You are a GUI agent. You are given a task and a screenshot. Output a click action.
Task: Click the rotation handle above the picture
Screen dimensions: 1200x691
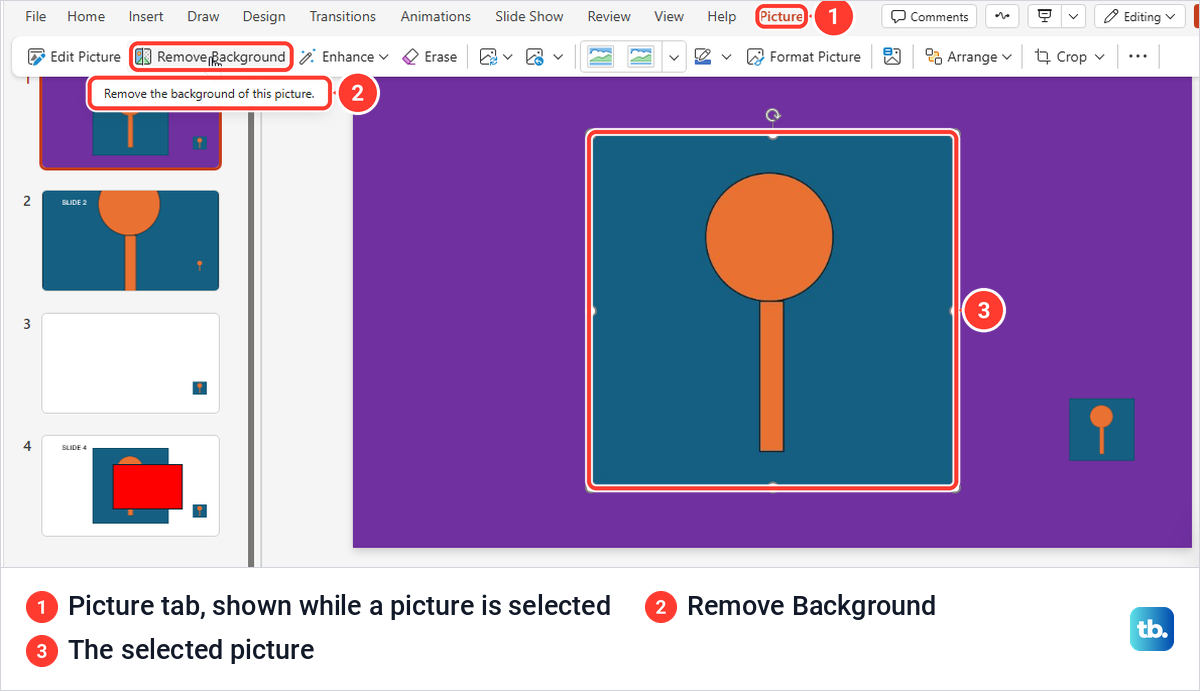tap(772, 115)
